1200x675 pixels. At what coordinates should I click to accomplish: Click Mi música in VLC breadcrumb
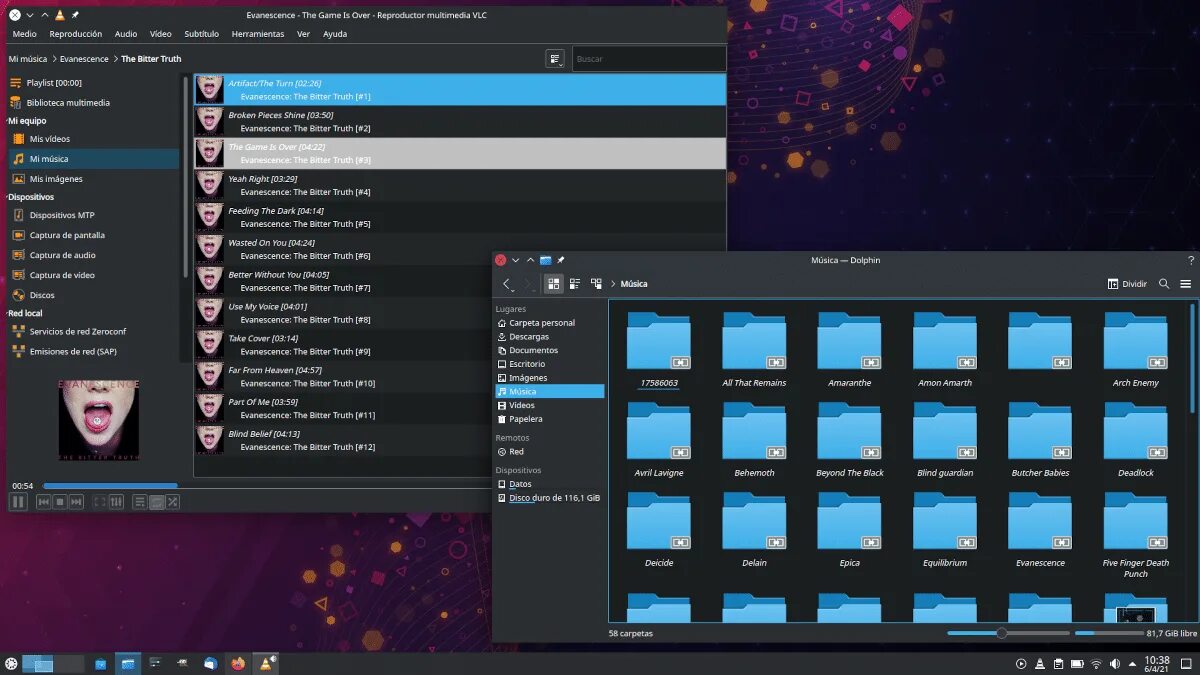point(28,59)
